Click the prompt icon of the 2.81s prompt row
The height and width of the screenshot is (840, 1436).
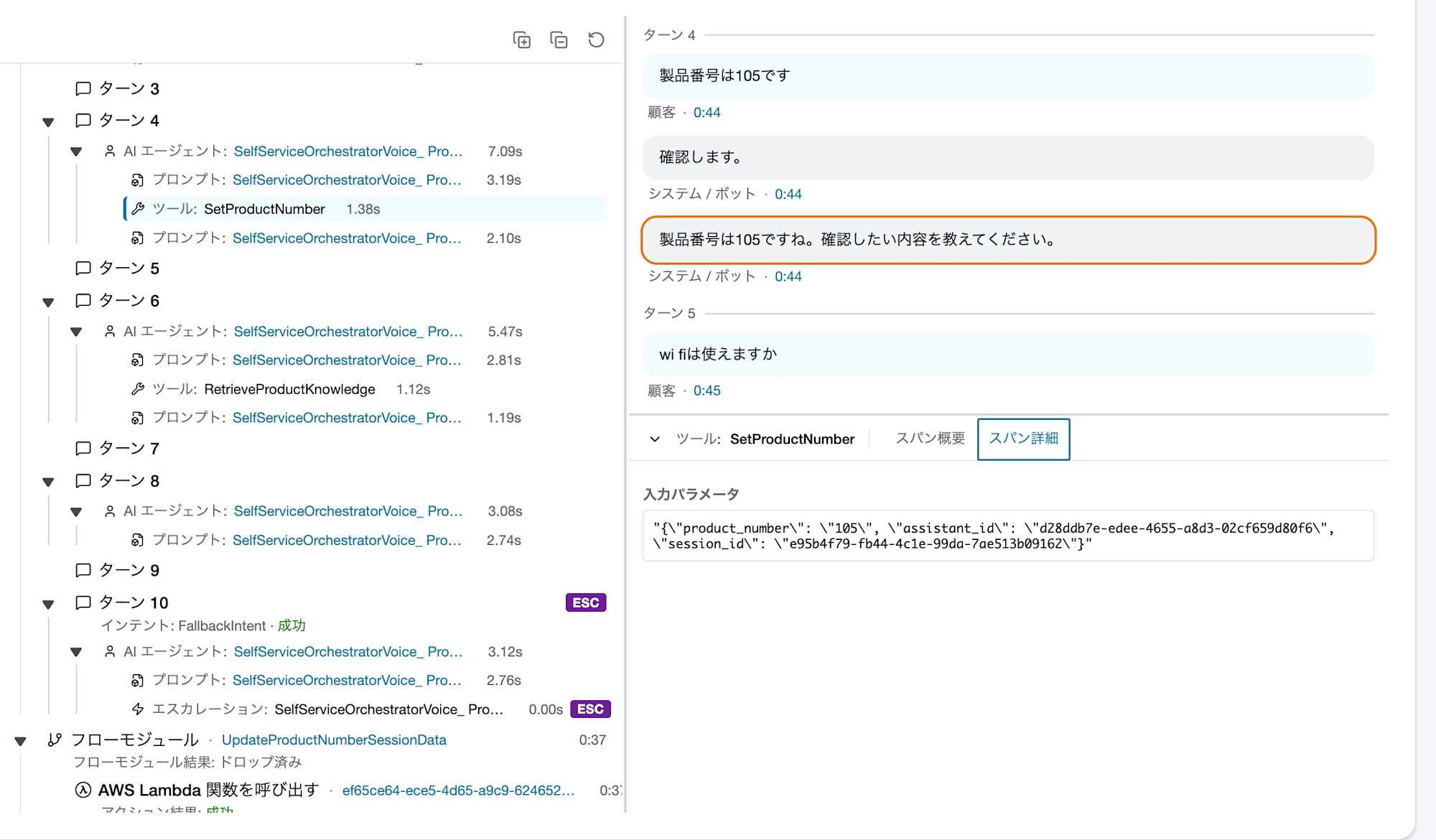[137, 360]
